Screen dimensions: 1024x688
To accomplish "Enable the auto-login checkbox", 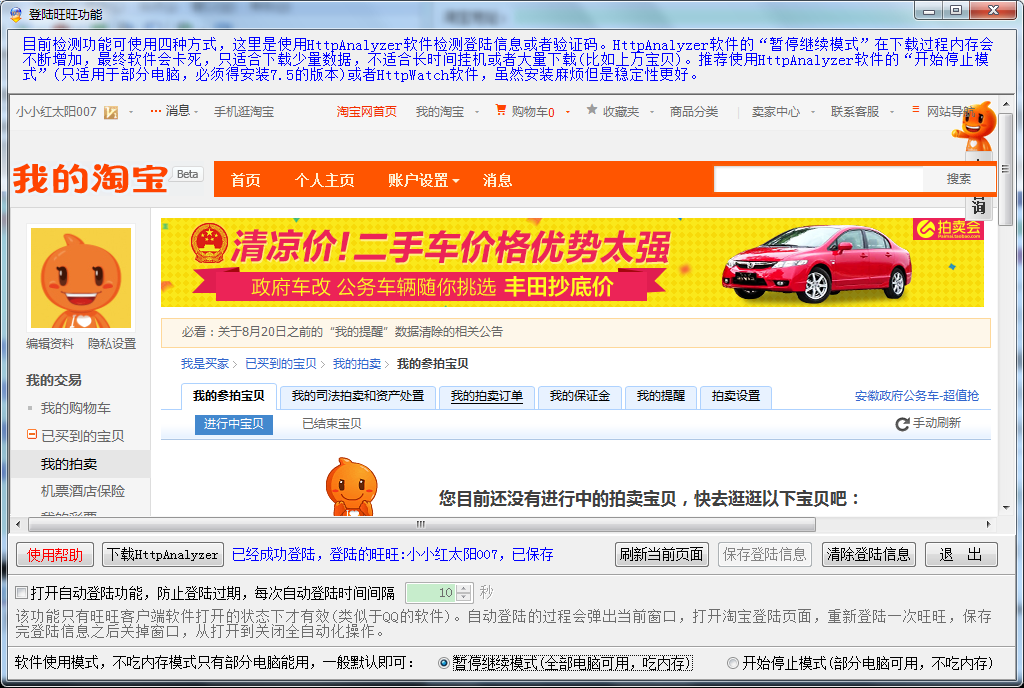I will [x=22, y=592].
